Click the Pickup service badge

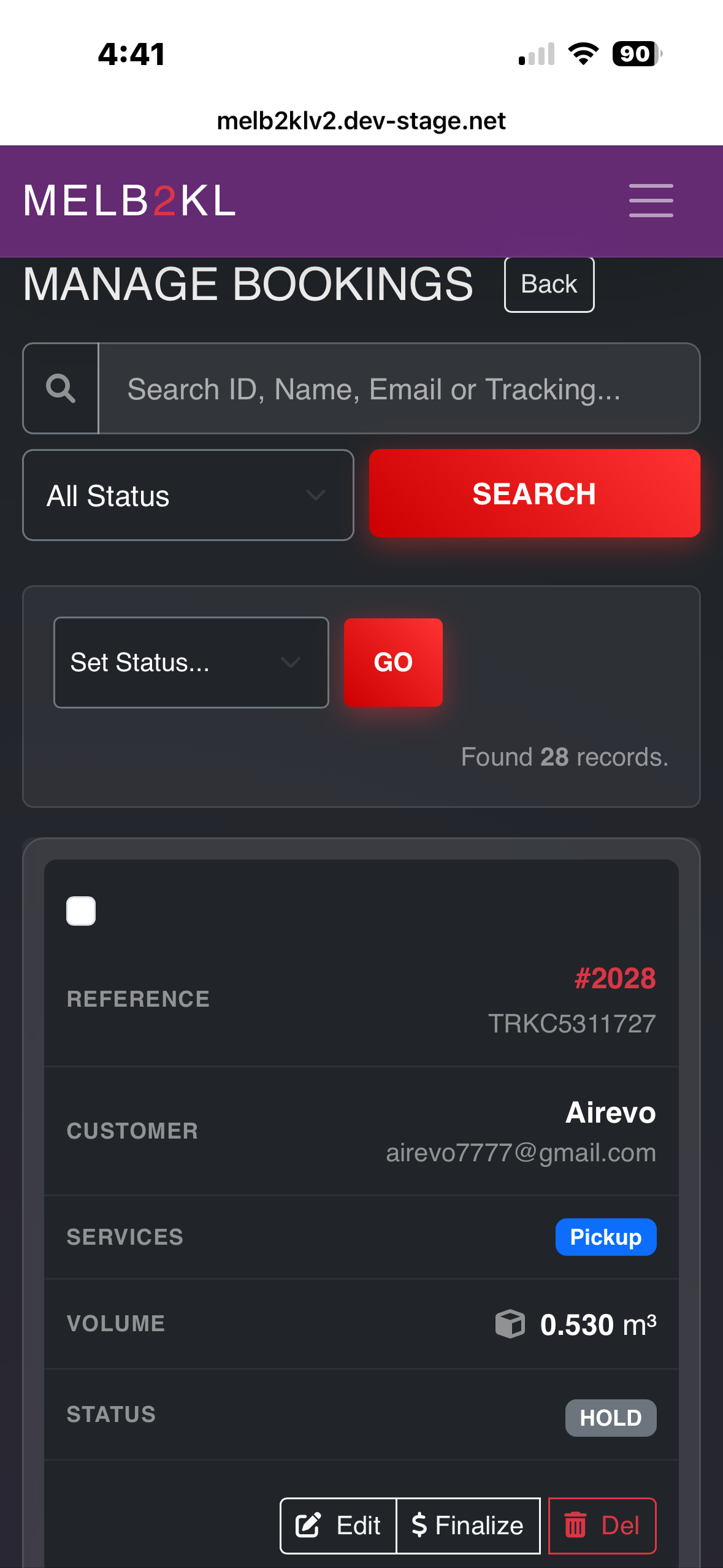click(605, 1237)
